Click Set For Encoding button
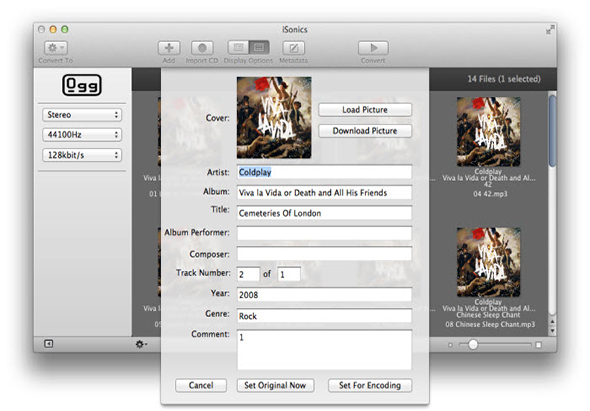590x411 pixels. click(x=370, y=385)
